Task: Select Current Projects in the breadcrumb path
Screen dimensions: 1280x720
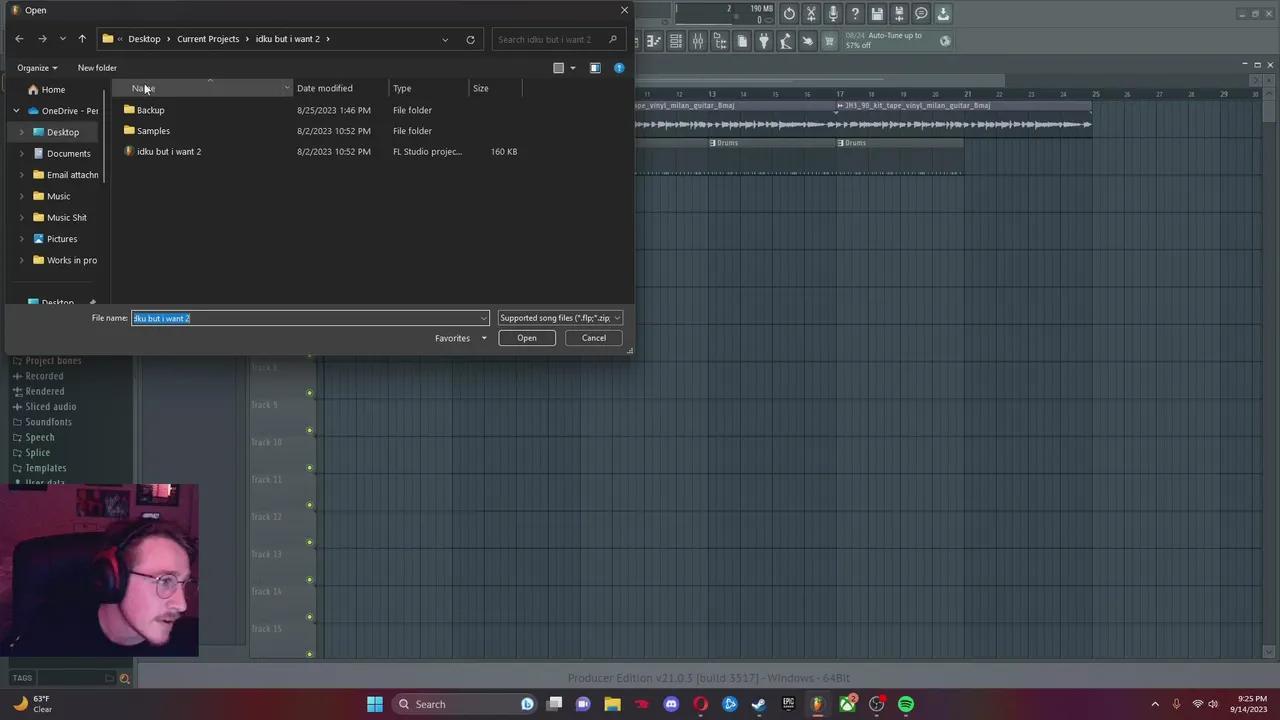Action: coord(208,39)
